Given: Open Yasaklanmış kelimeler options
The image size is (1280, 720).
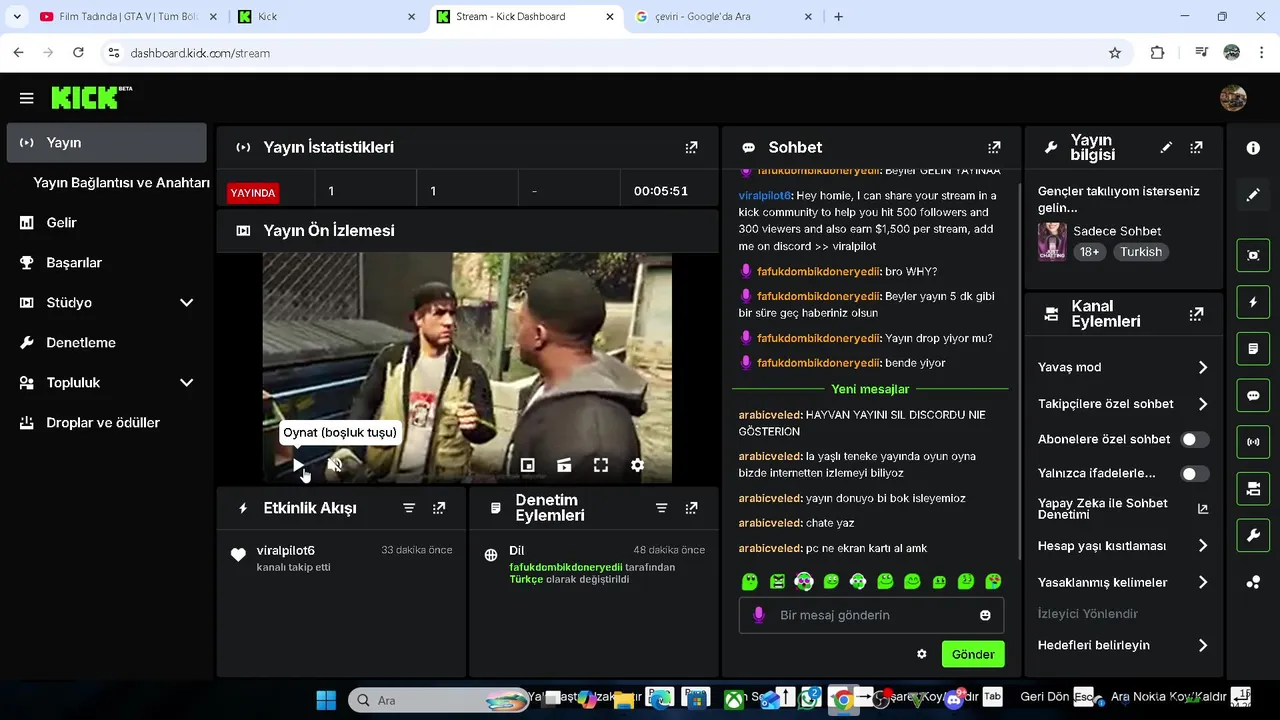Looking at the screenshot, I should [1123, 582].
